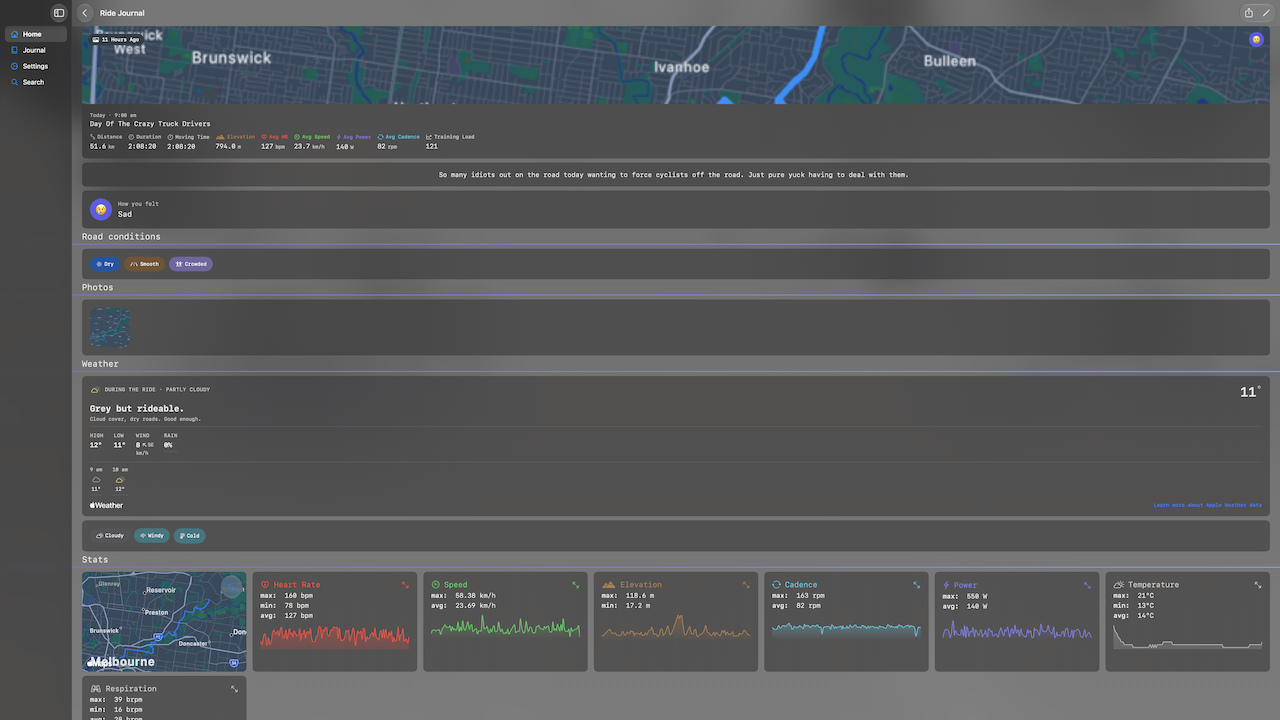Select Search in the sidebar
The width and height of the screenshot is (1280, 720).
tap(34, 82)
